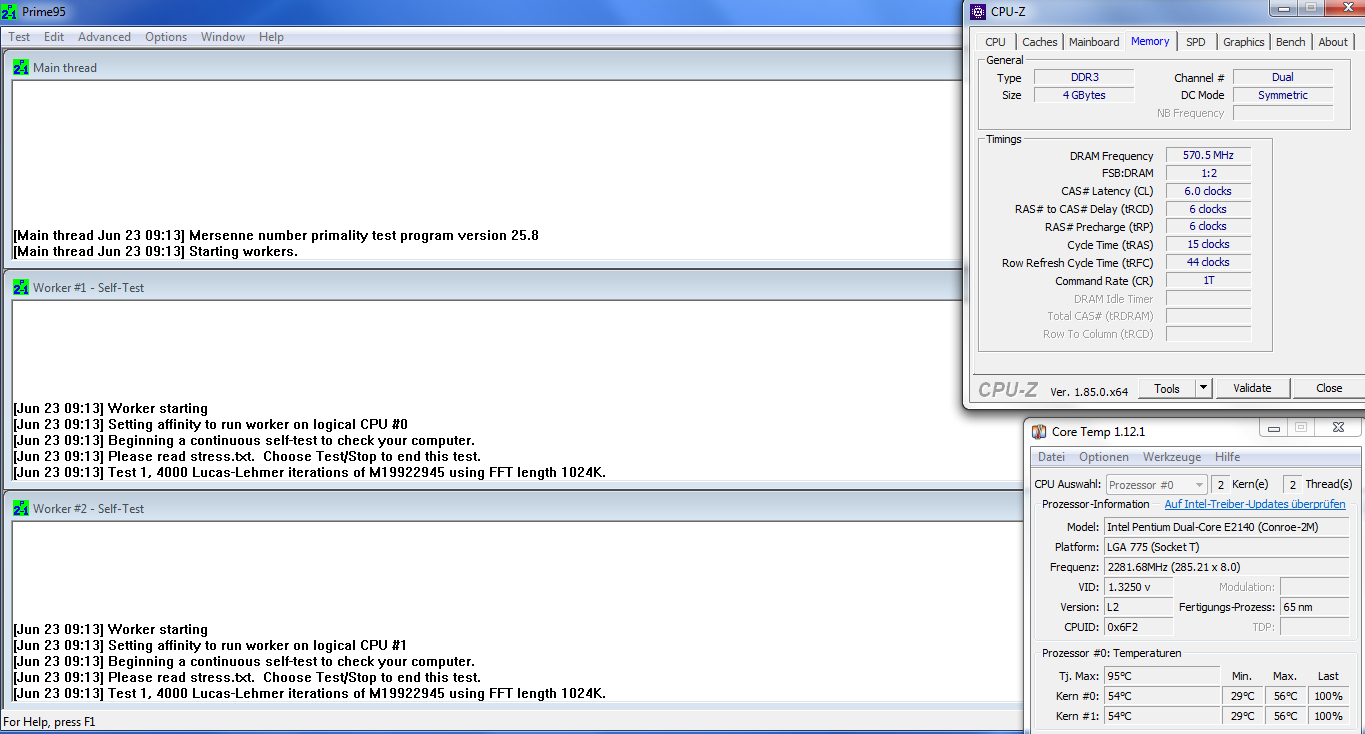Open the Test menu in Prime95

[19, 37]
